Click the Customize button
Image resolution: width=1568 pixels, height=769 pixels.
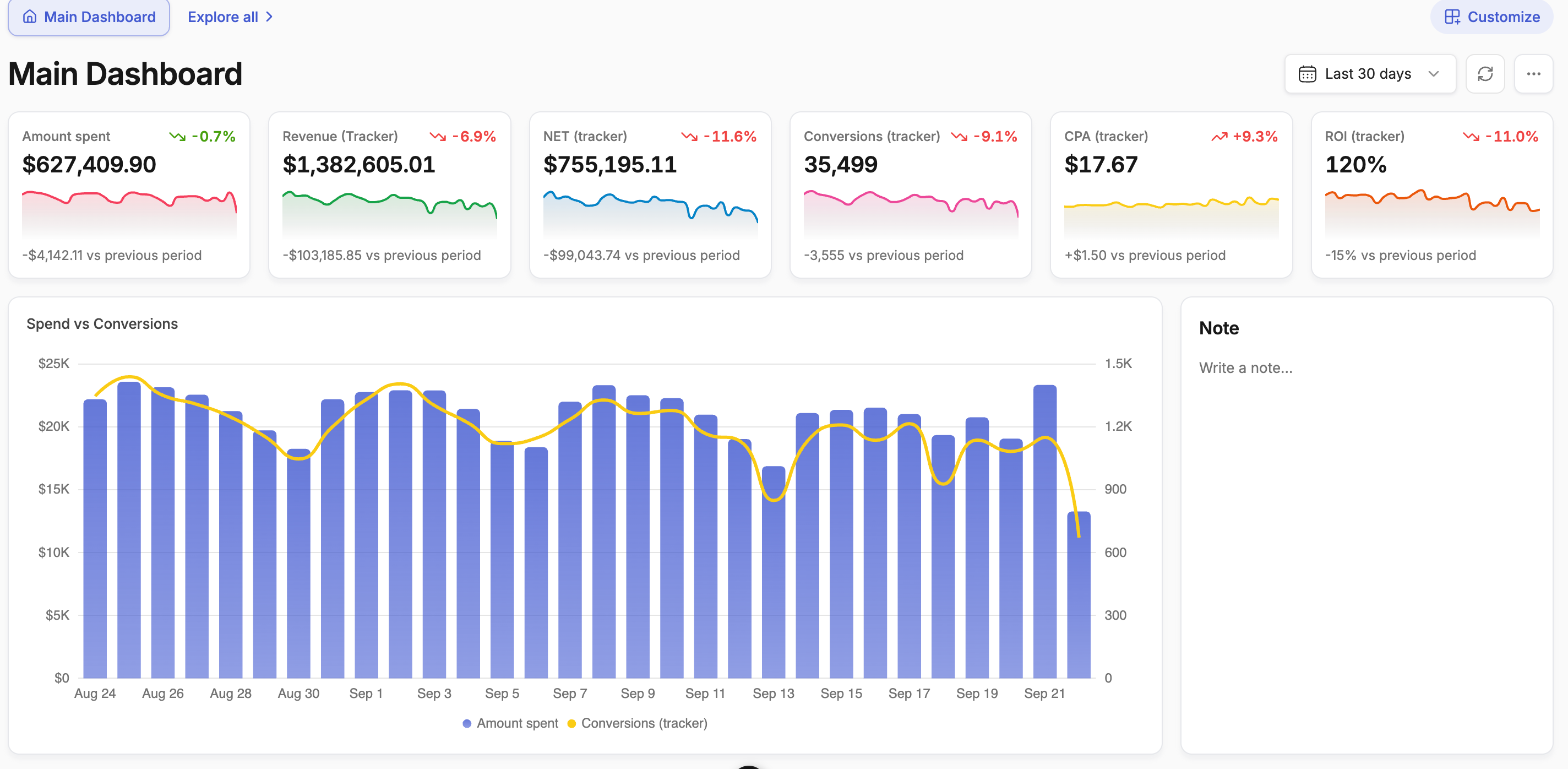[1492, 17]
